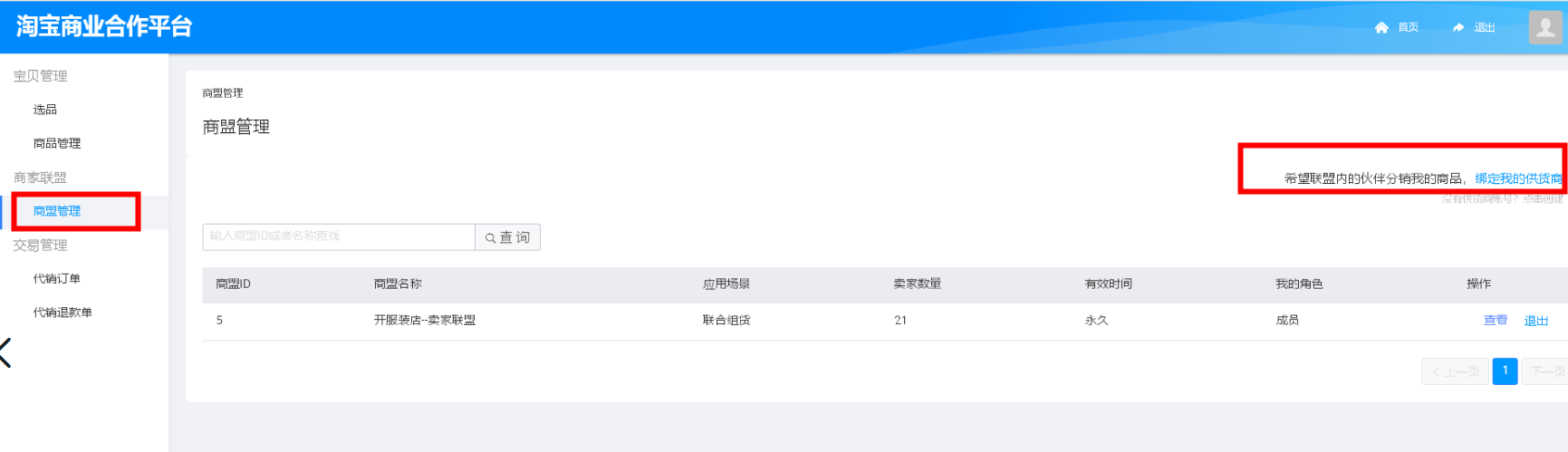Click the 应用场景 column header

[726, 284]
